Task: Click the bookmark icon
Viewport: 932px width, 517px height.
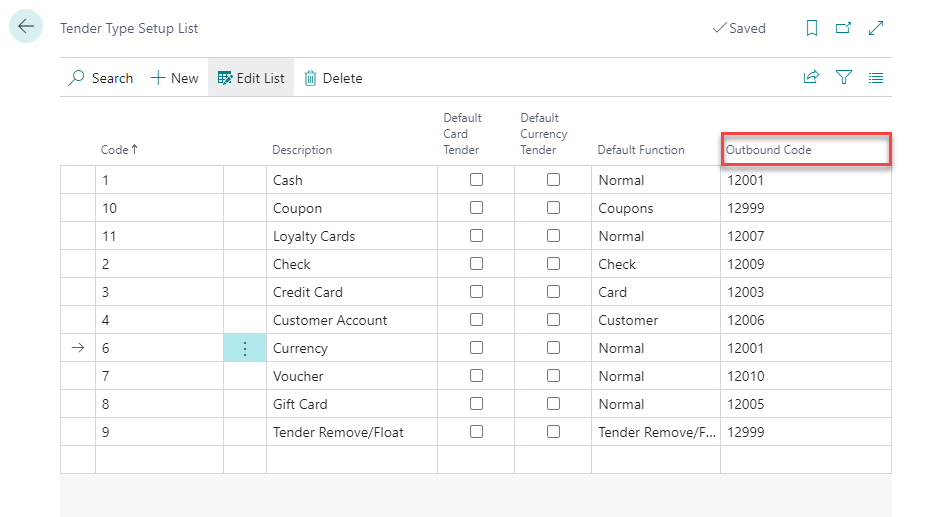Action: (x=812, y=28)
